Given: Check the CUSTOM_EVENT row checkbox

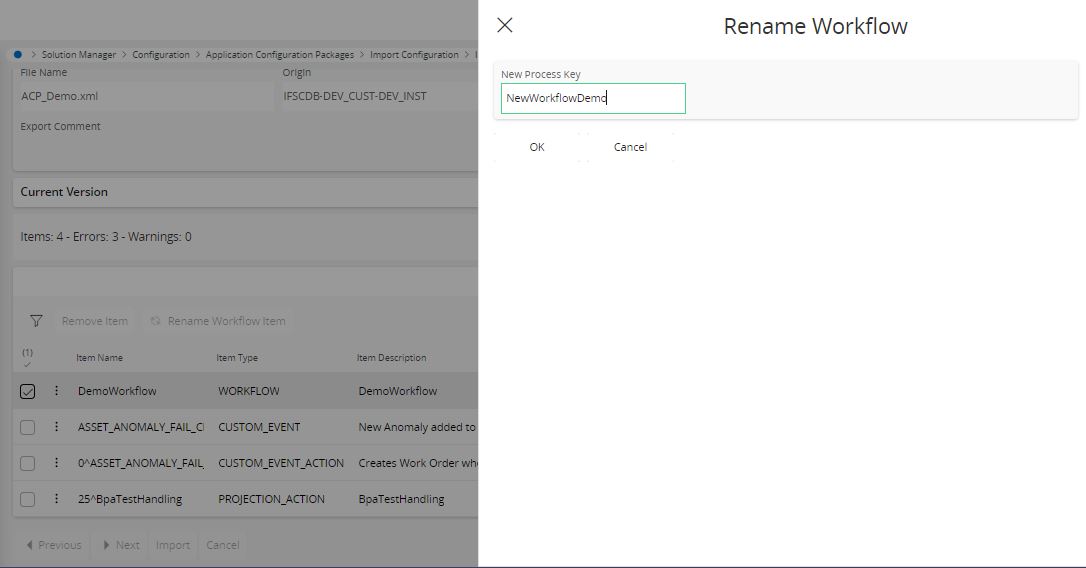Looking at the screenshot, I should tap(28, 427).
